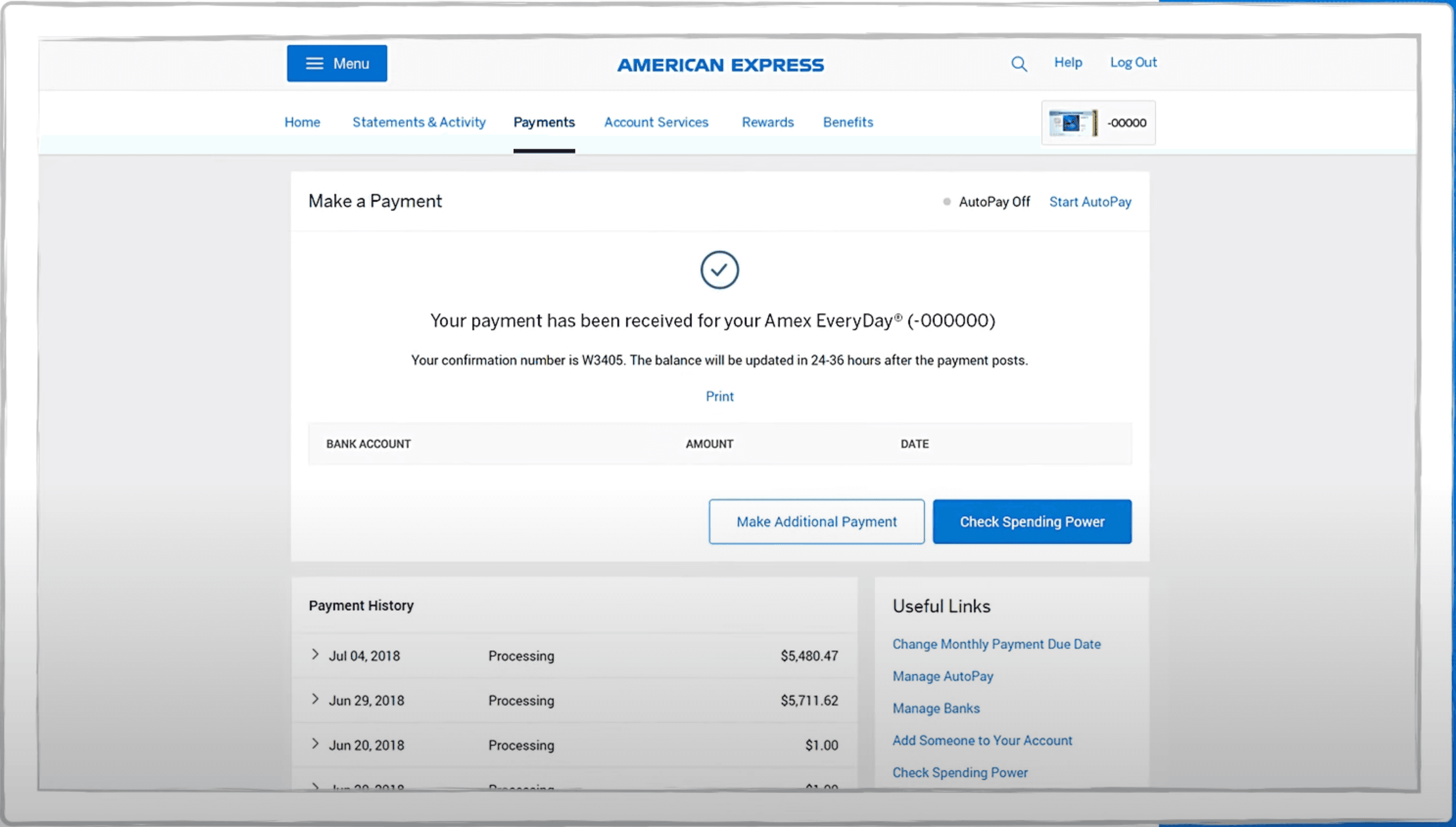Click the American Express logo
Image resolution: width=1456 pixels, height=827 pixels.
click(720, 65)
